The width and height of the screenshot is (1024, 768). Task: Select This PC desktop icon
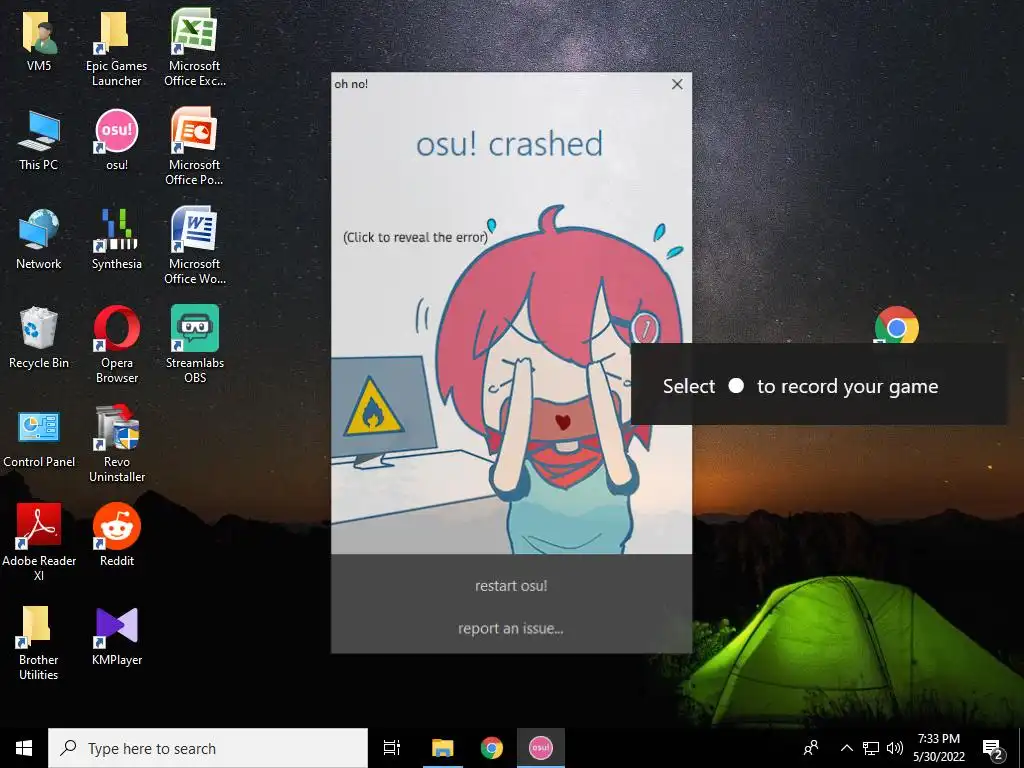coord(39,140)
